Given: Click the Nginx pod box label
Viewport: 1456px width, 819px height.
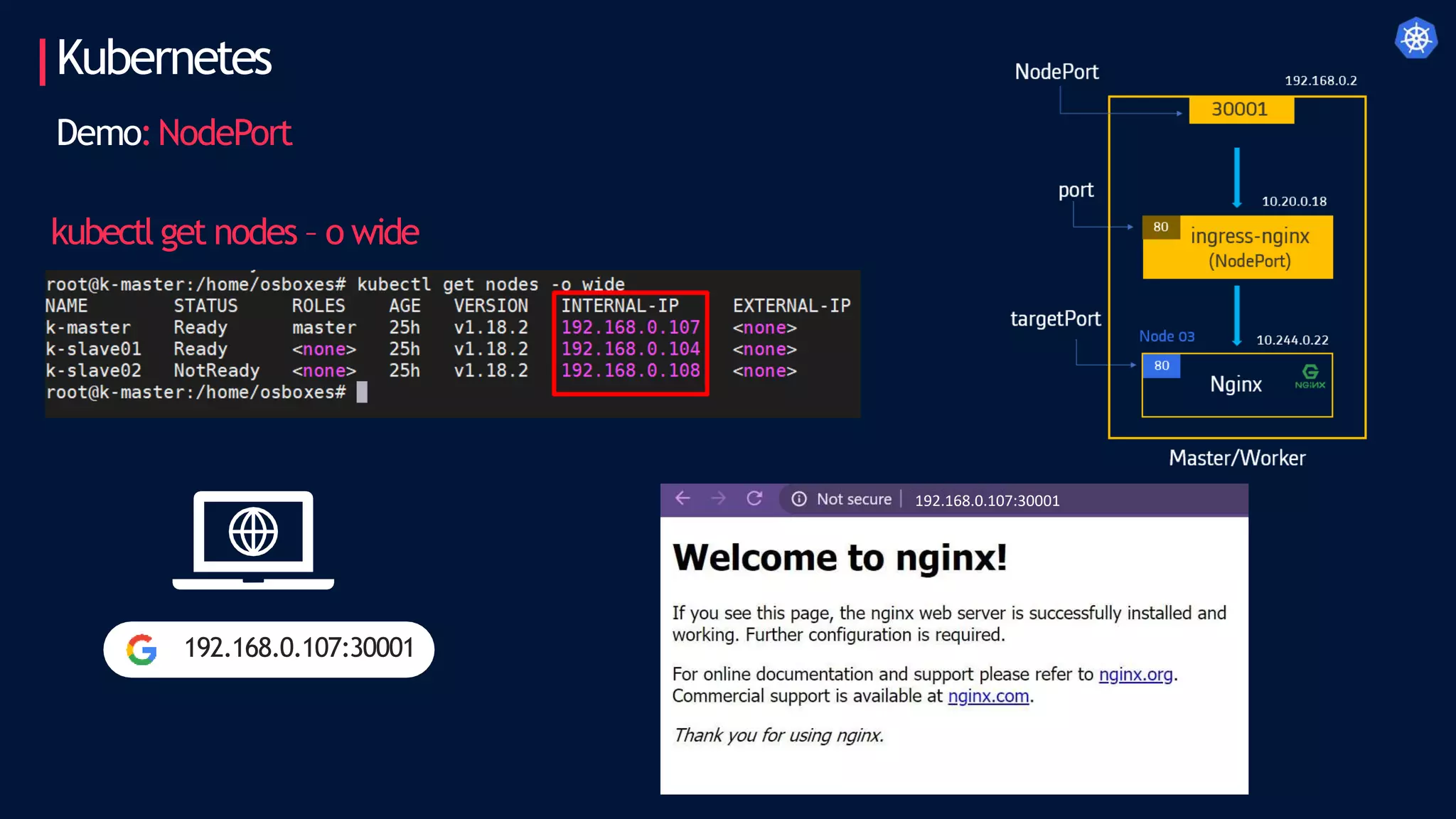Looking at the screenshot, I should point(1236,385).
